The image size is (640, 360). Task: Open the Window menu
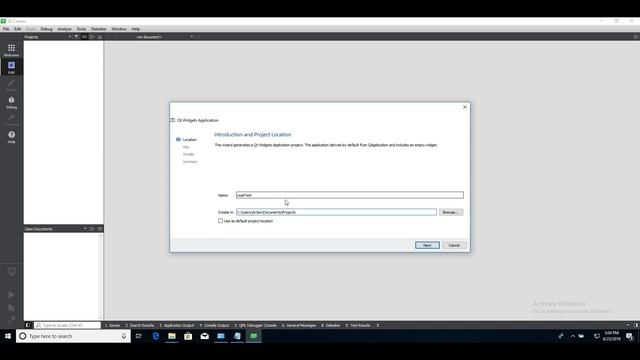pos(119,29)
